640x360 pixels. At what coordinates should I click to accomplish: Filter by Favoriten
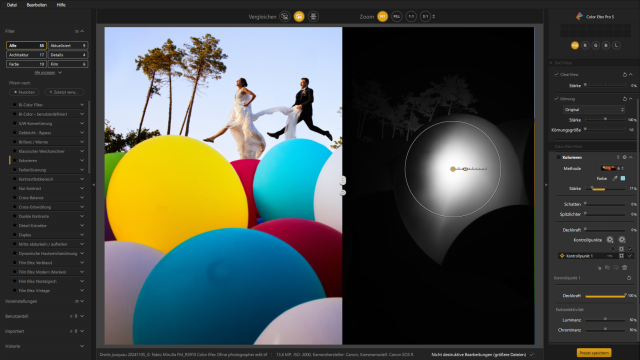click(x=24, y=92)
